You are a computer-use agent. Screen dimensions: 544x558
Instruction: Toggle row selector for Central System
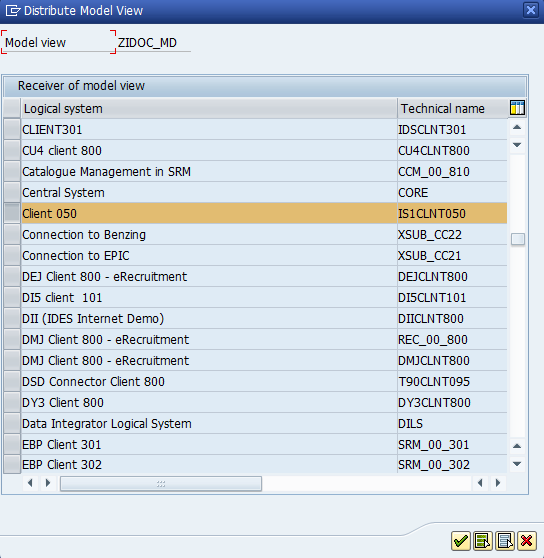(12, 193)
